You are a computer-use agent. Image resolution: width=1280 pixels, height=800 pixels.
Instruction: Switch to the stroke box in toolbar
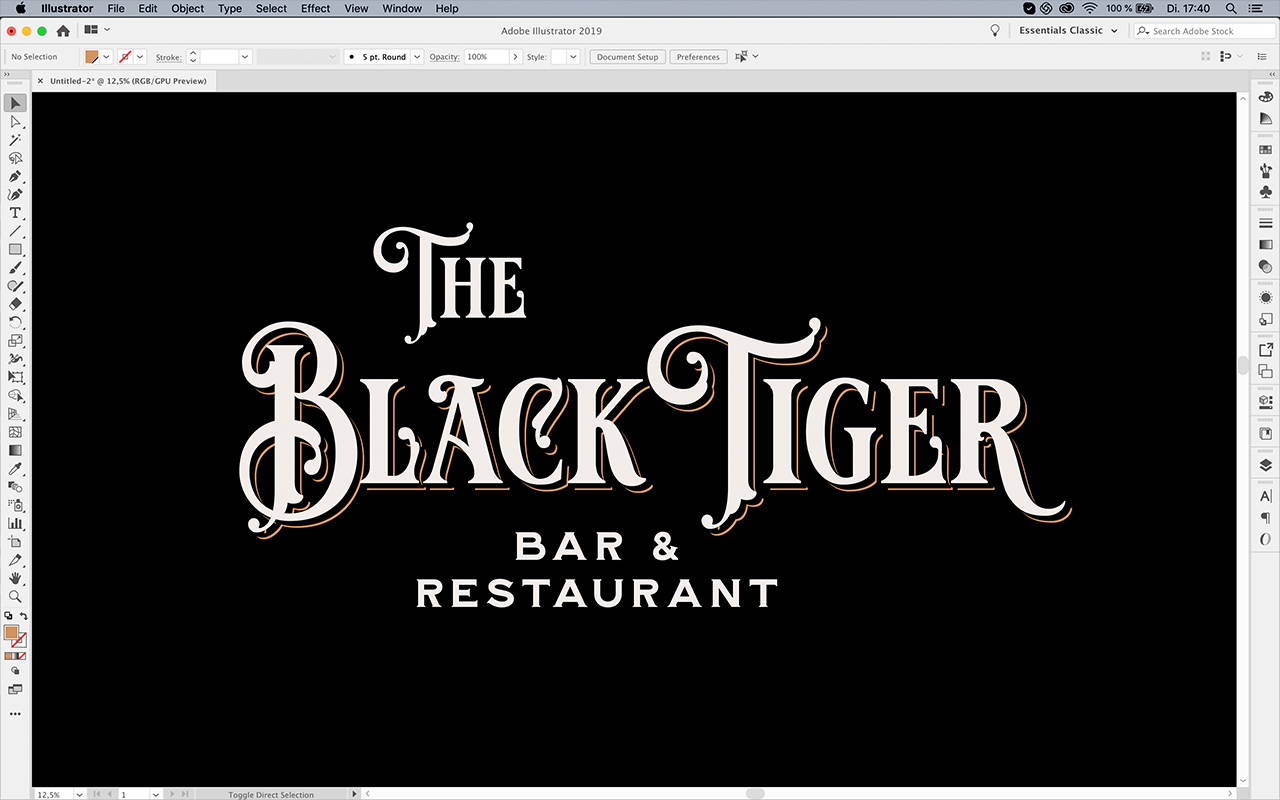click(20, 640)
